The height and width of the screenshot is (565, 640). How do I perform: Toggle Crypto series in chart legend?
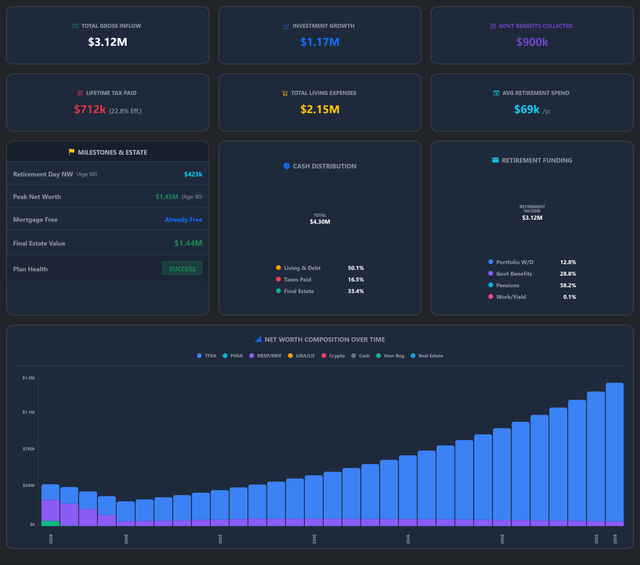point(333,356)
